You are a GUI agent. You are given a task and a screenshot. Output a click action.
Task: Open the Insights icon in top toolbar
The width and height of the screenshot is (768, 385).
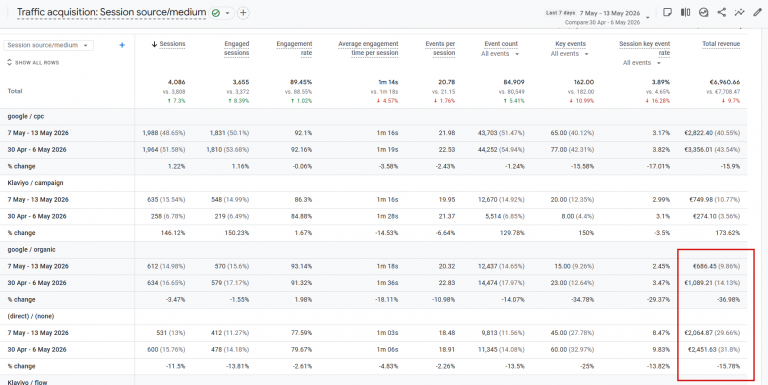(703, 13)
